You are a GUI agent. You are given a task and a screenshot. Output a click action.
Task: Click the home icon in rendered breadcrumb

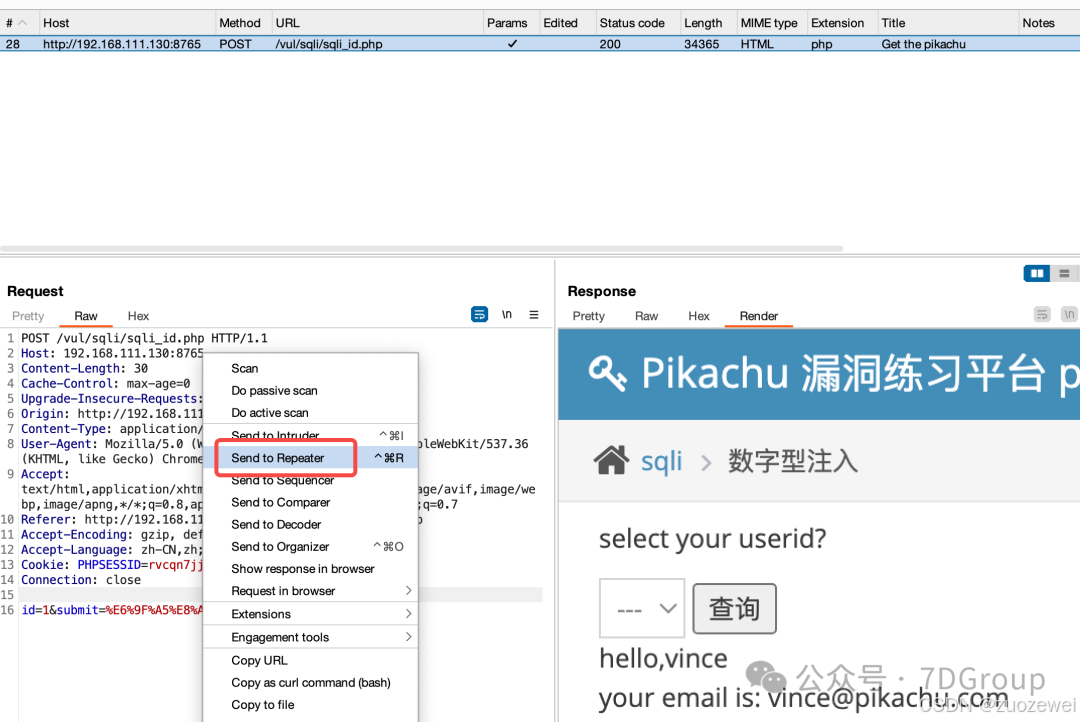point(612,460)
